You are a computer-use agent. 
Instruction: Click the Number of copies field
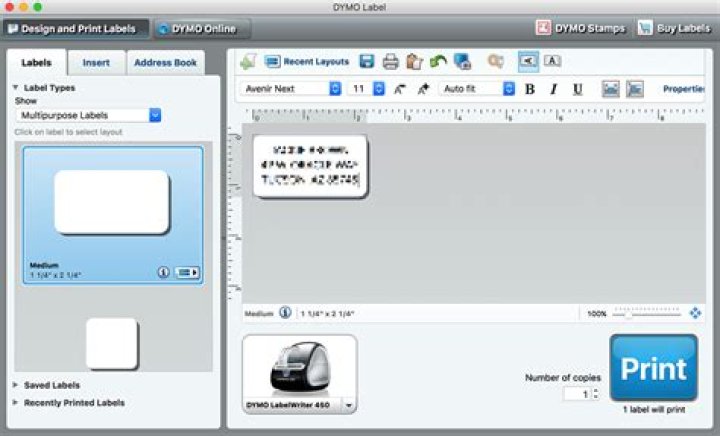pos(577,394)
